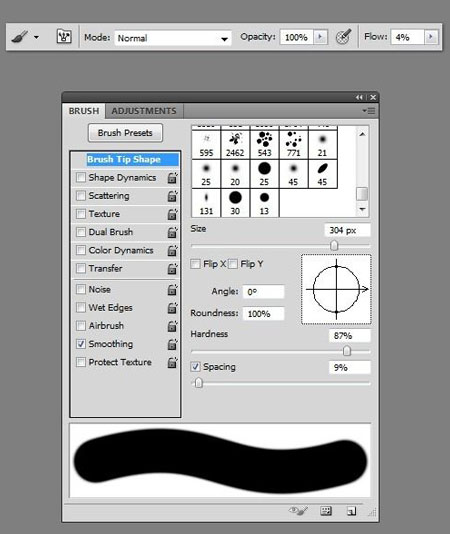This screenshot has height=534, width=450.
Task: Select the 20 soft brush tip
Action: click(235, 174)
